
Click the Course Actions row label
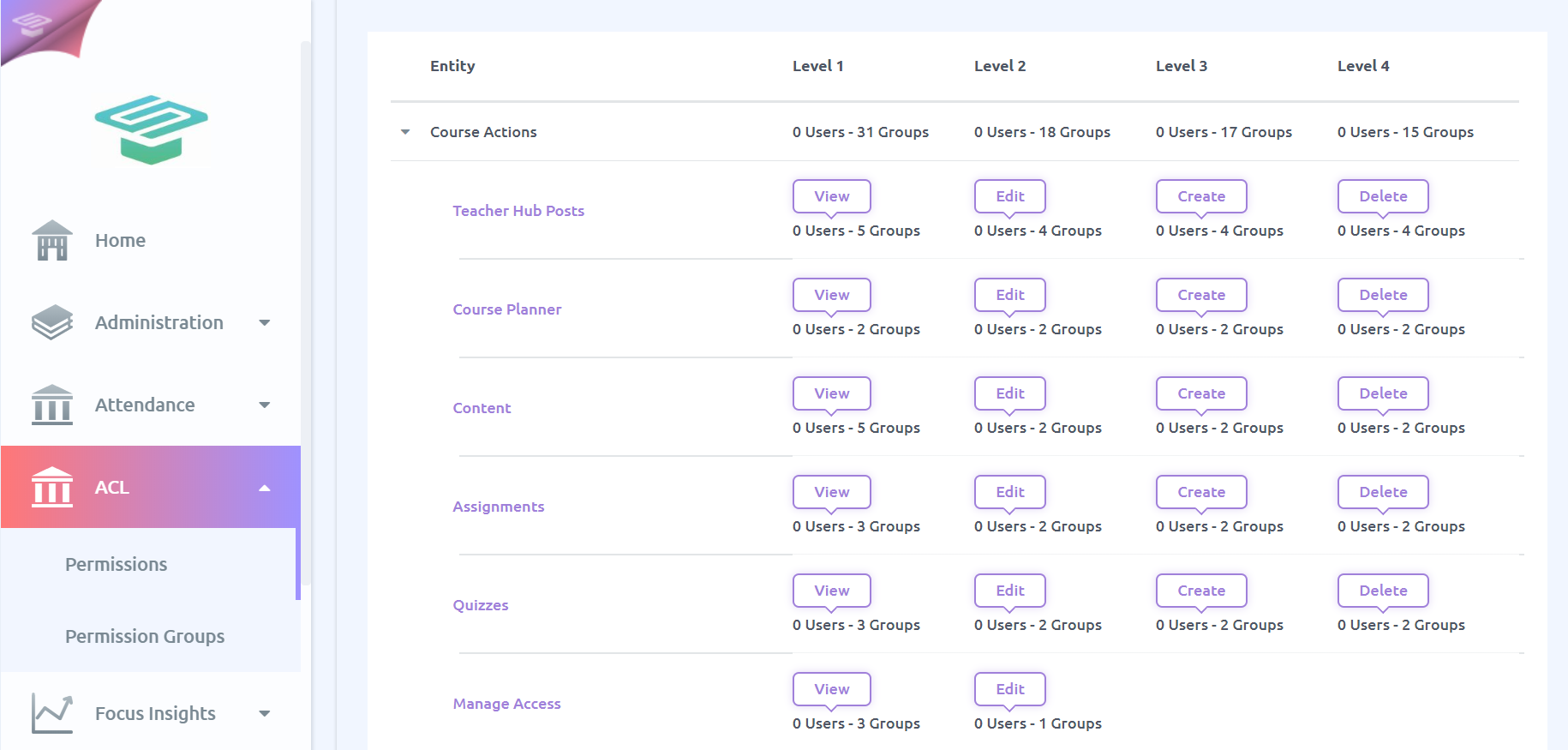coord(483,132)
